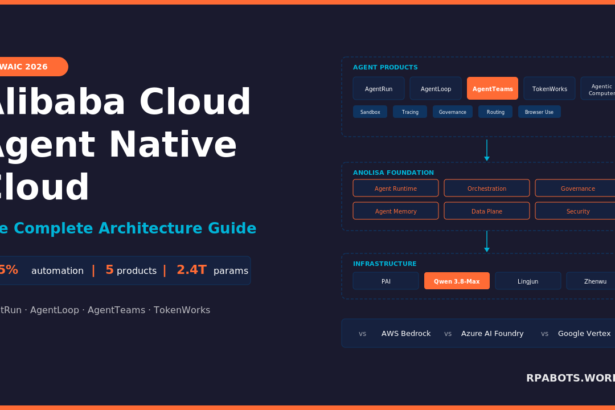Click the WAIC 2026 orange badge
The image size is (615, 410).
point(33,67)
